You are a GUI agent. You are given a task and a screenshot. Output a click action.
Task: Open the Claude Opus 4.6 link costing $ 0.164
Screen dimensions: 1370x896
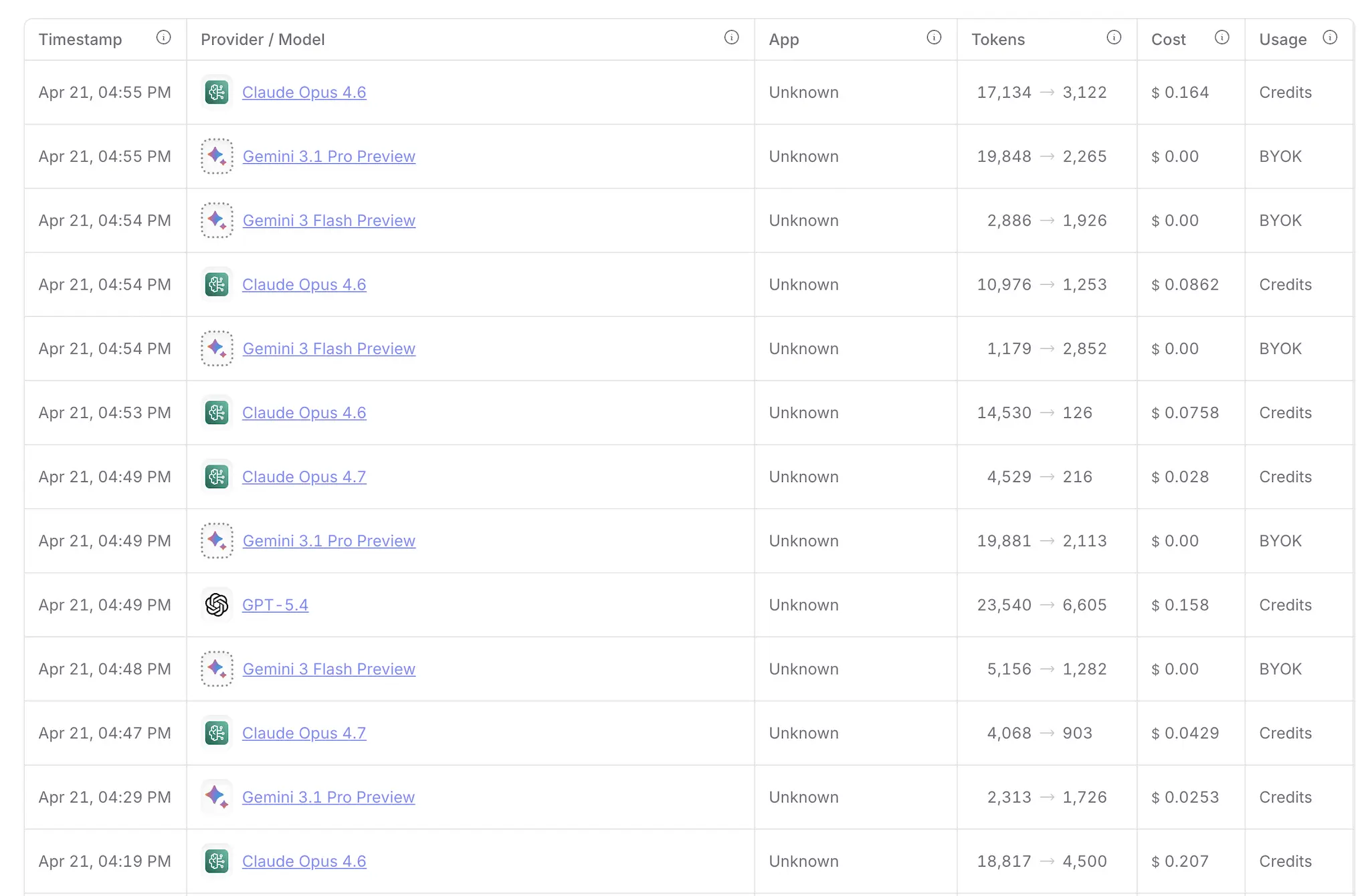pyautogui.click(x=304, y=92)
